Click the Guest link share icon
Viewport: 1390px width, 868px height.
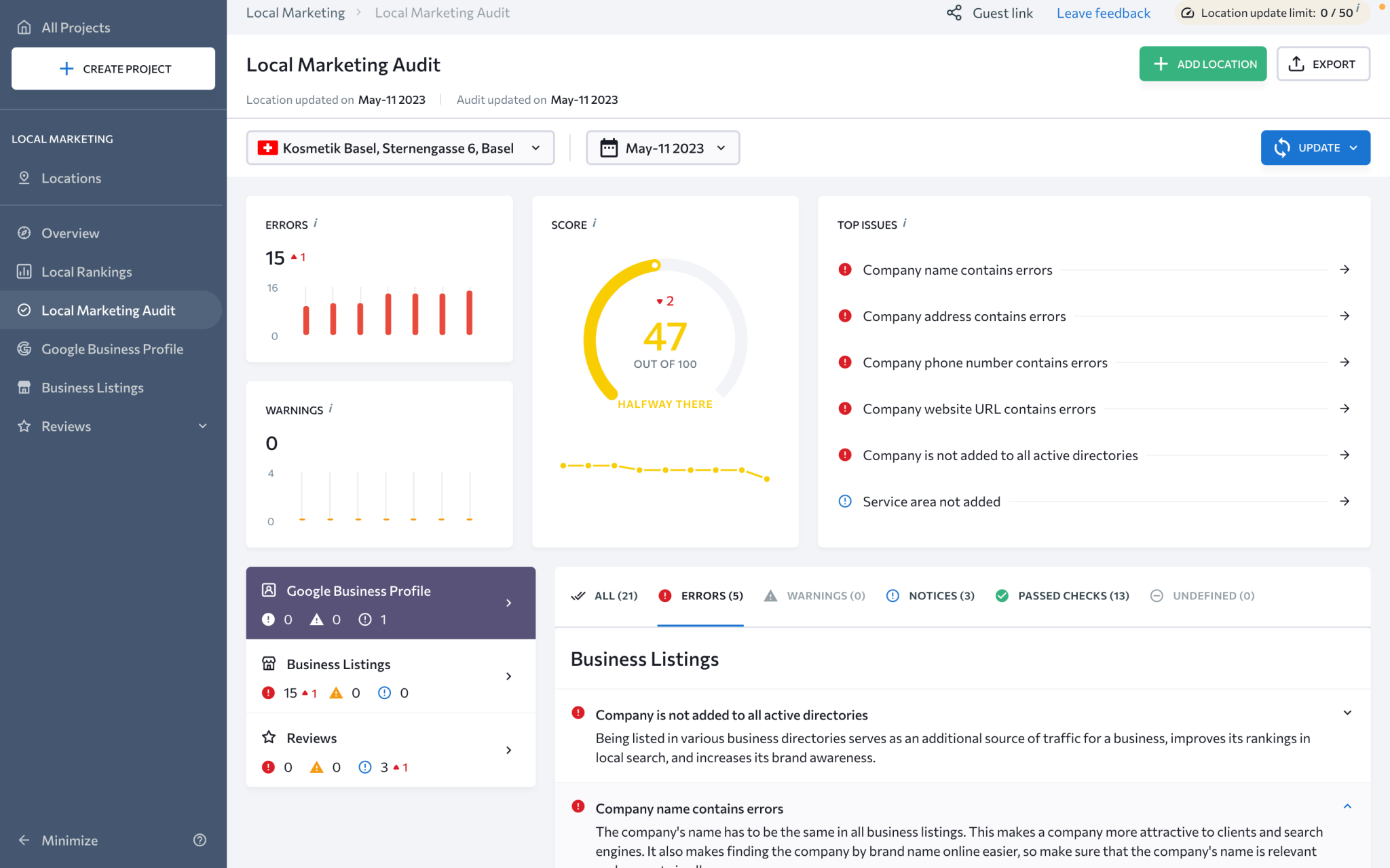[x=954, y=12]
